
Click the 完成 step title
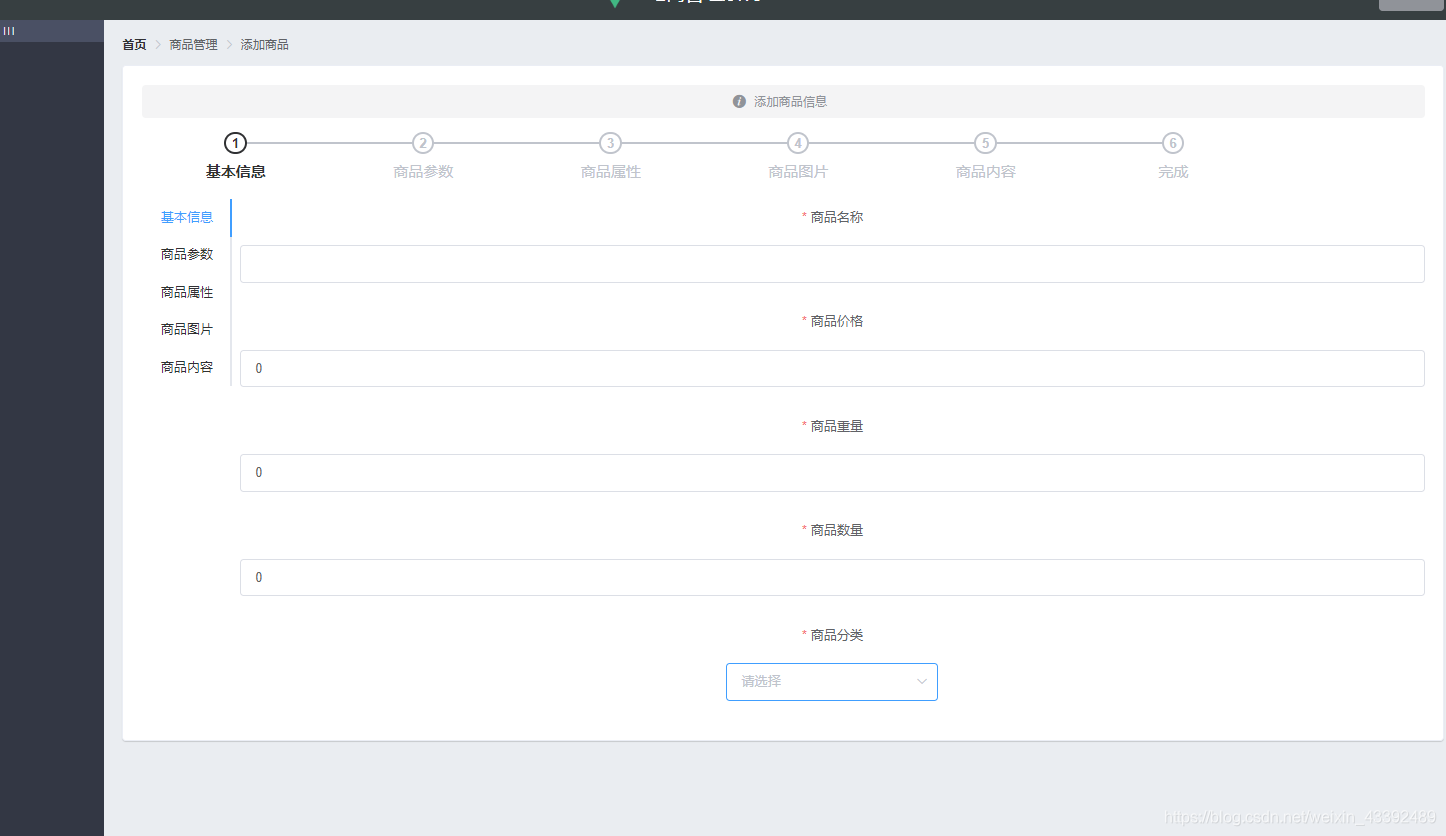click(1173, 172)
